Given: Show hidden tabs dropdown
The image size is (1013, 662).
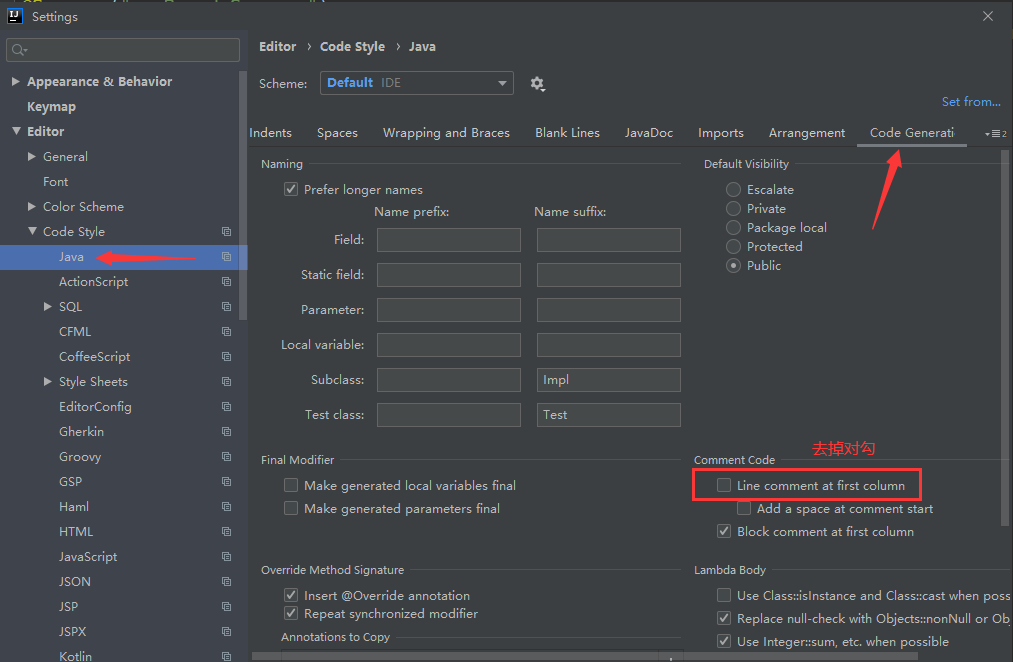Looking at the screenshot, I should click(995, 134).
